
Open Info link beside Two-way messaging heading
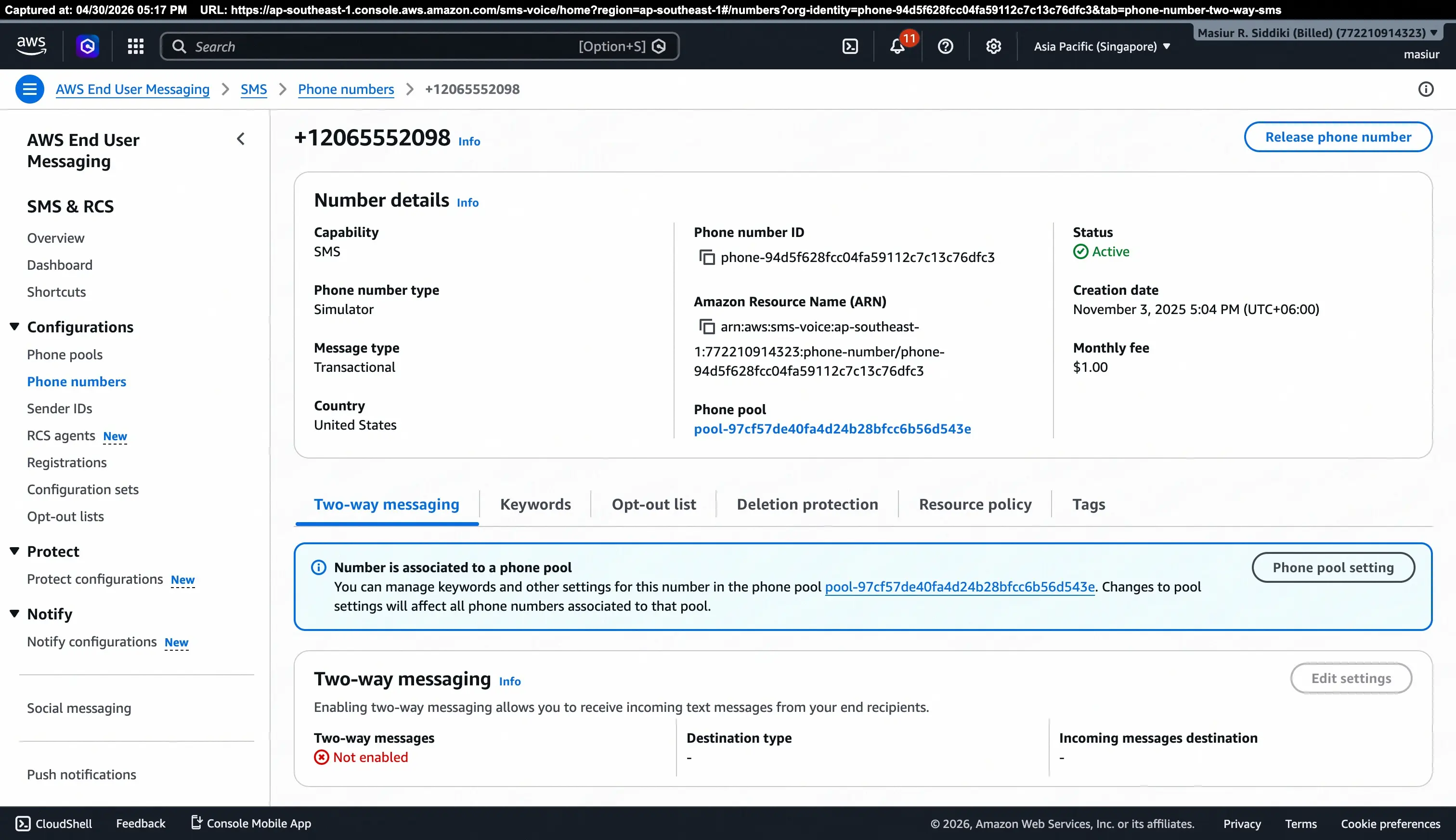coord(510,682)
